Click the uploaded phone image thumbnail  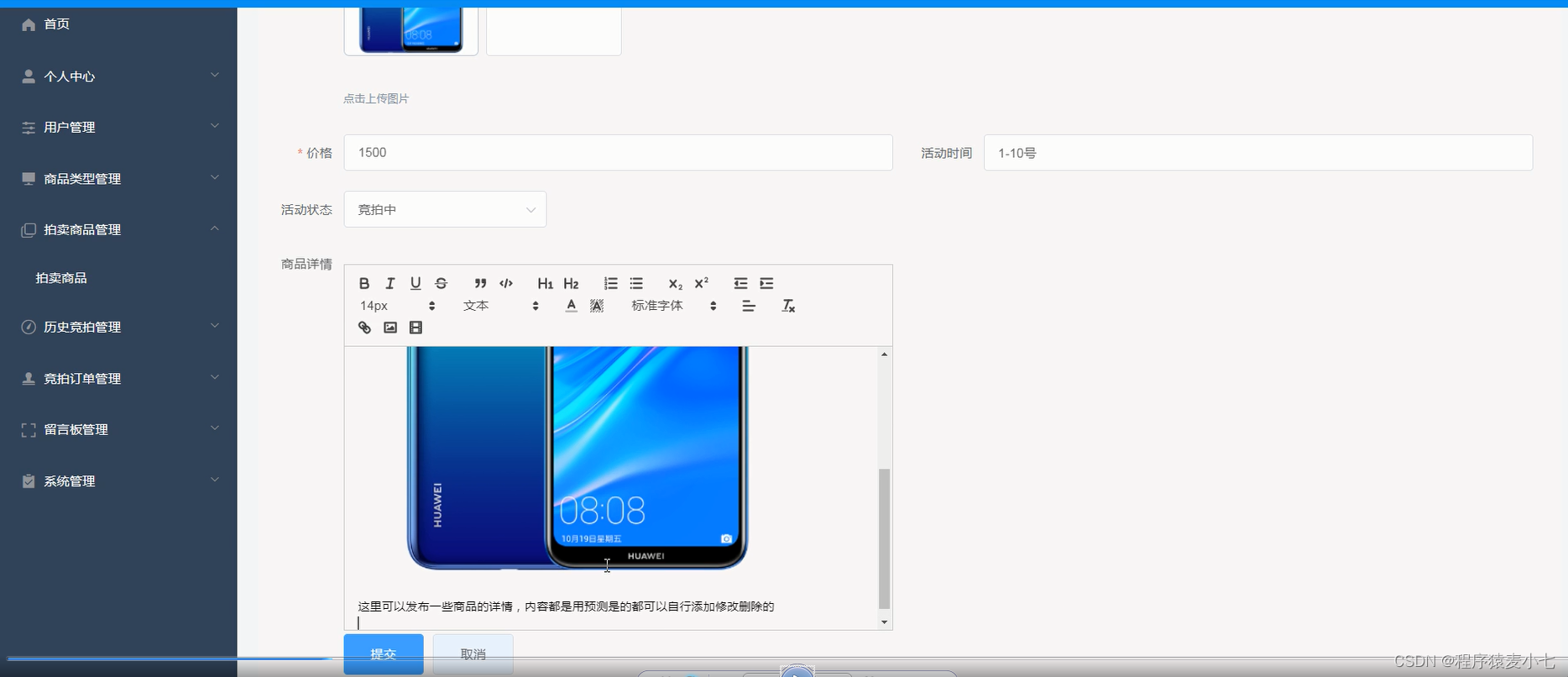[411, 30]
